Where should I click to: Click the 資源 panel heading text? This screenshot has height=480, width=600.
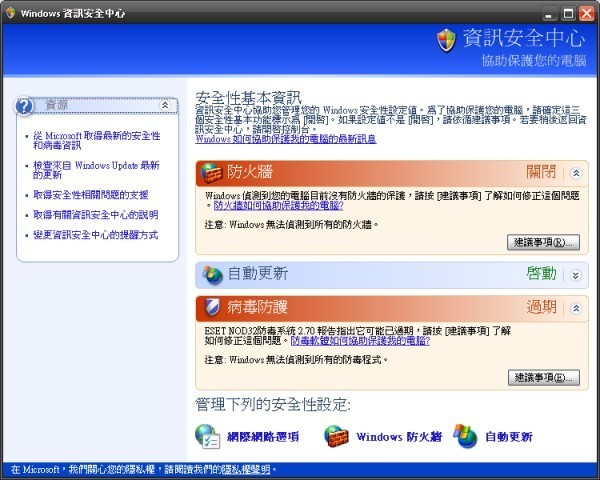point(57,105)
